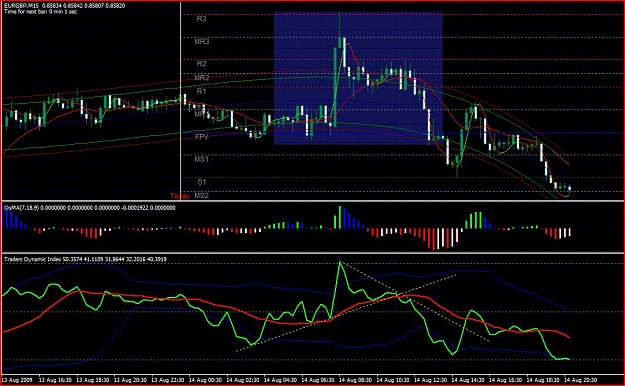The height and width of the screenshot is (386, 625).
Task: Click the Traders Dynamic Index indicator label
Action: [x=85, y=259]
